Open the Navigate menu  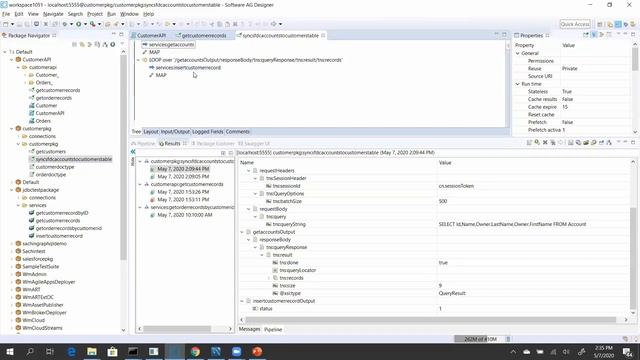pos(53,14)
